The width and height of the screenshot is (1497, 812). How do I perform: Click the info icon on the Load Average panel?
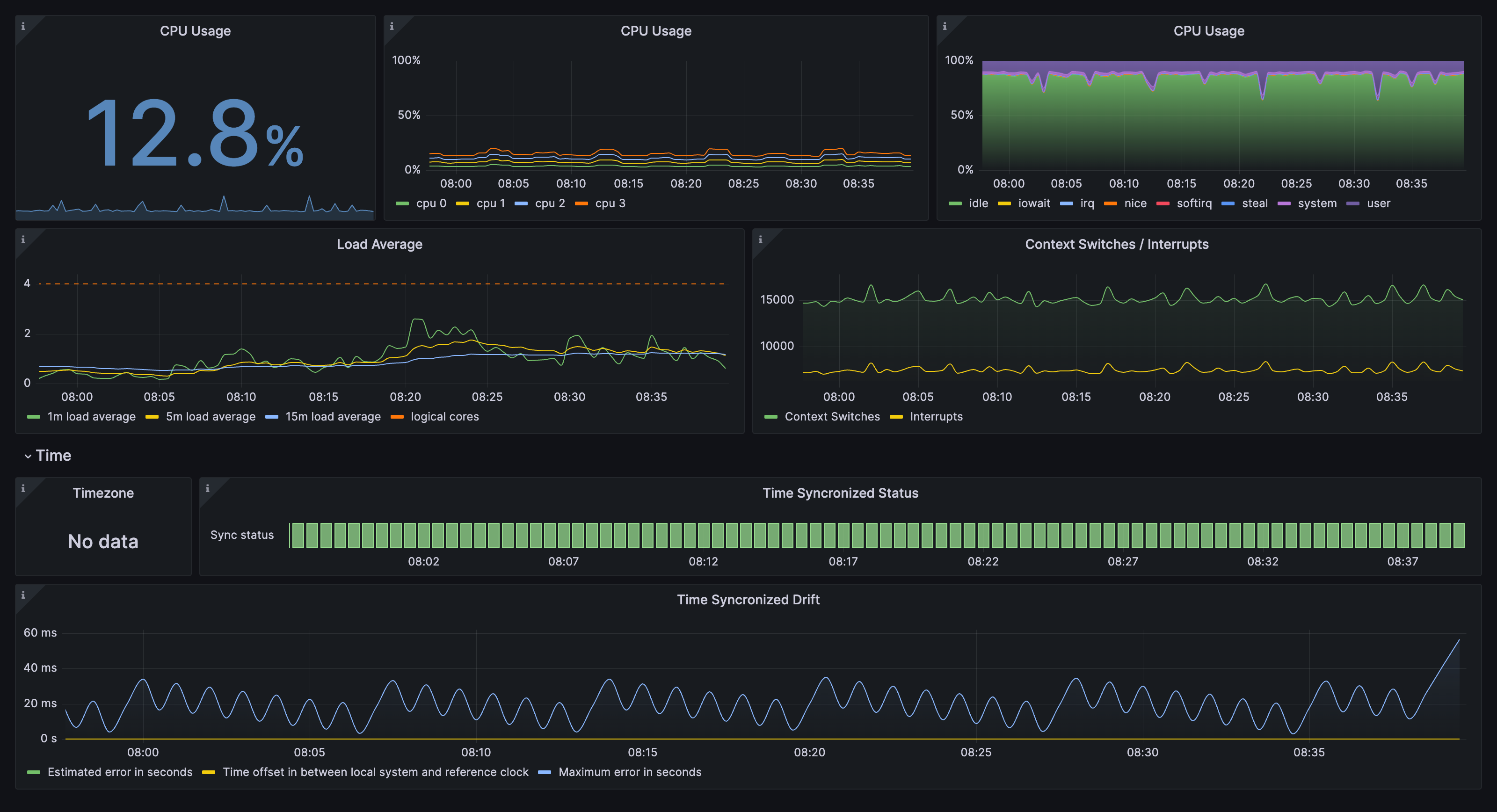23,239
